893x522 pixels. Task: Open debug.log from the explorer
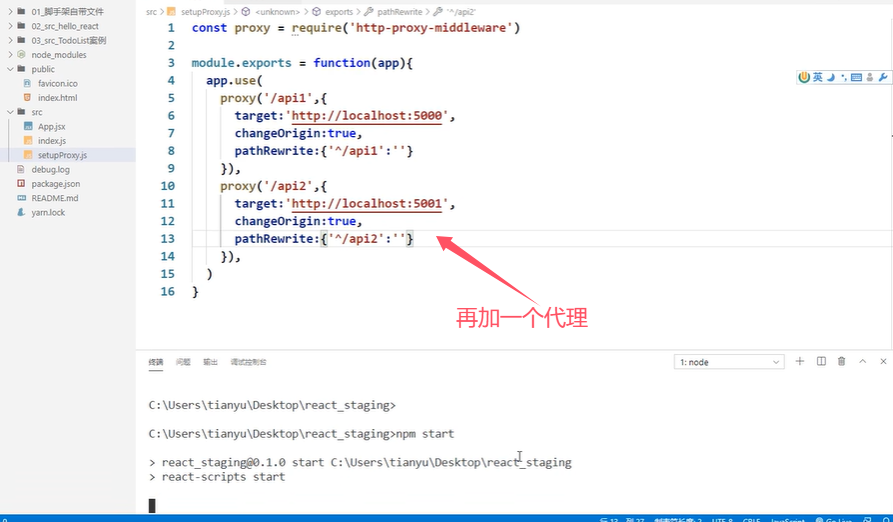pyautogui.click(x=51, y=169)
